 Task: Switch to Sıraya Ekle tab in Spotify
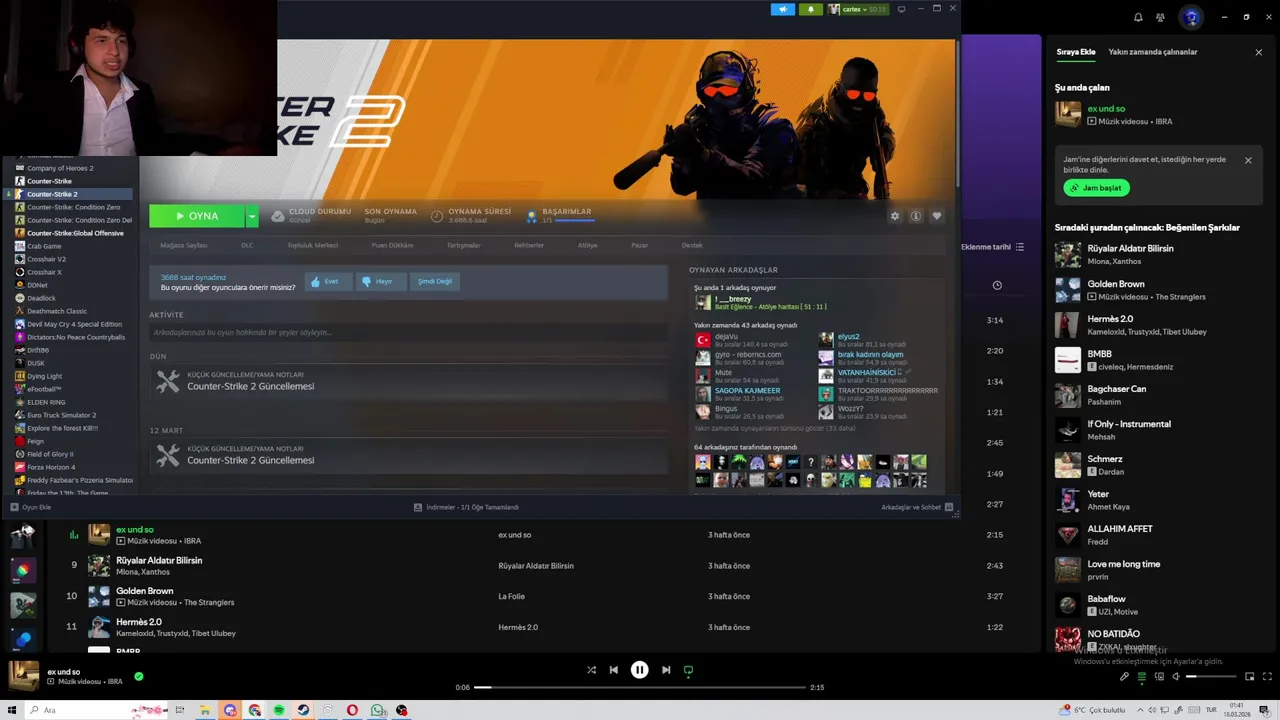click(x=1076, y=52)
